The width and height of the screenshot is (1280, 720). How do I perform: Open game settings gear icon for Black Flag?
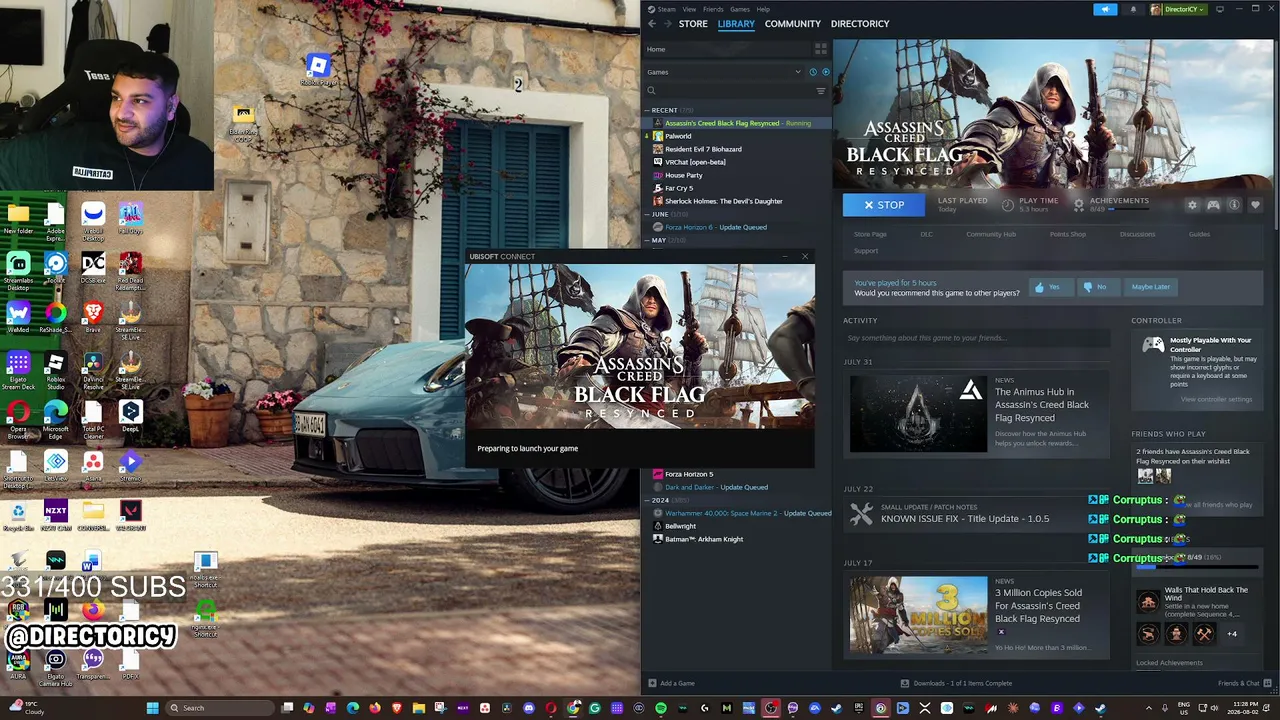(1192, 205)
